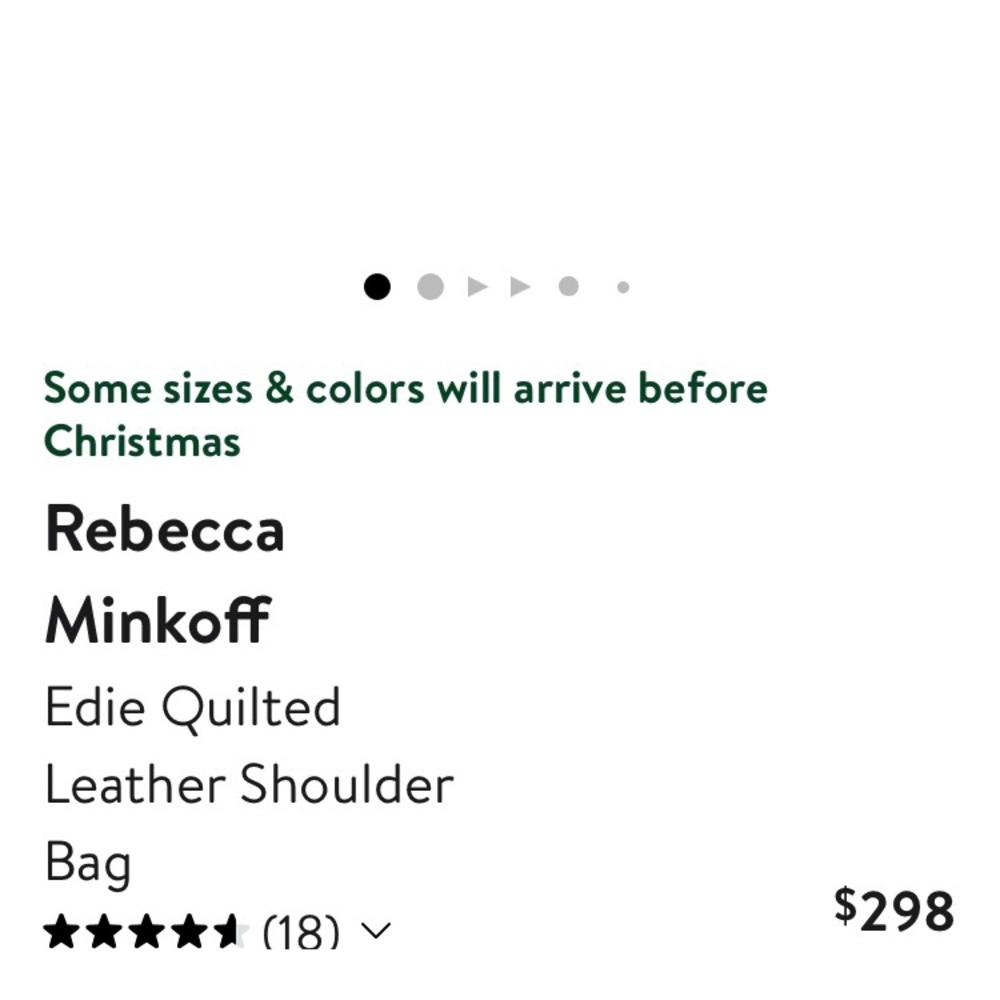Jump to another image using the carousel indicator strip
This screenshot has height=1000, width=1000.
pyautogui.click(x=500, y=287)
